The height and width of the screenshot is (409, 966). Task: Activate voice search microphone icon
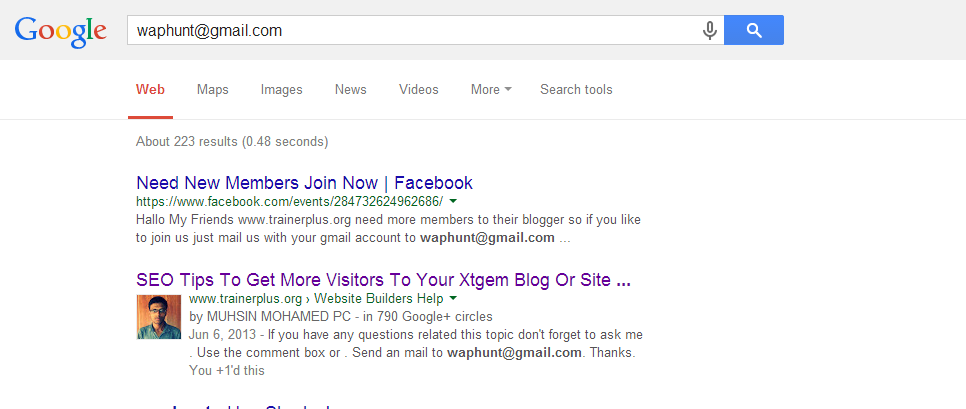click(x=710, y=30)
